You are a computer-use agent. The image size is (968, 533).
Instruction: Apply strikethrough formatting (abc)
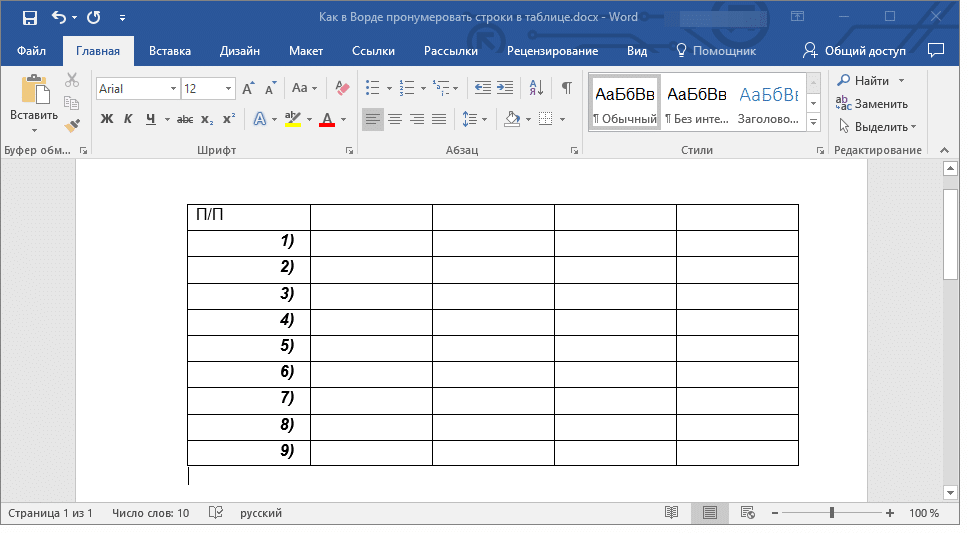click(x=185, y=119)
